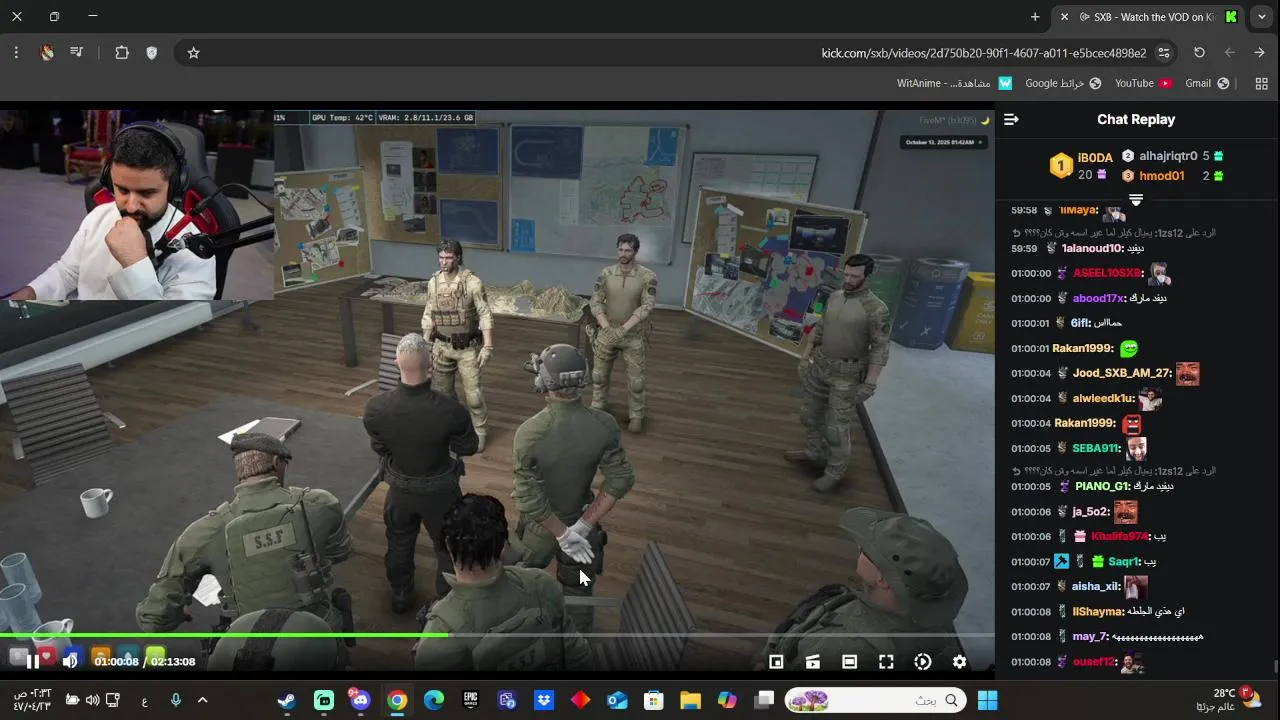Go forward in browser history

[1229, 53]
